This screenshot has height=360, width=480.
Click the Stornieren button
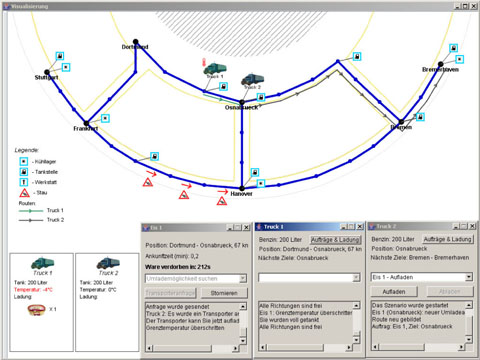point(224,293)
